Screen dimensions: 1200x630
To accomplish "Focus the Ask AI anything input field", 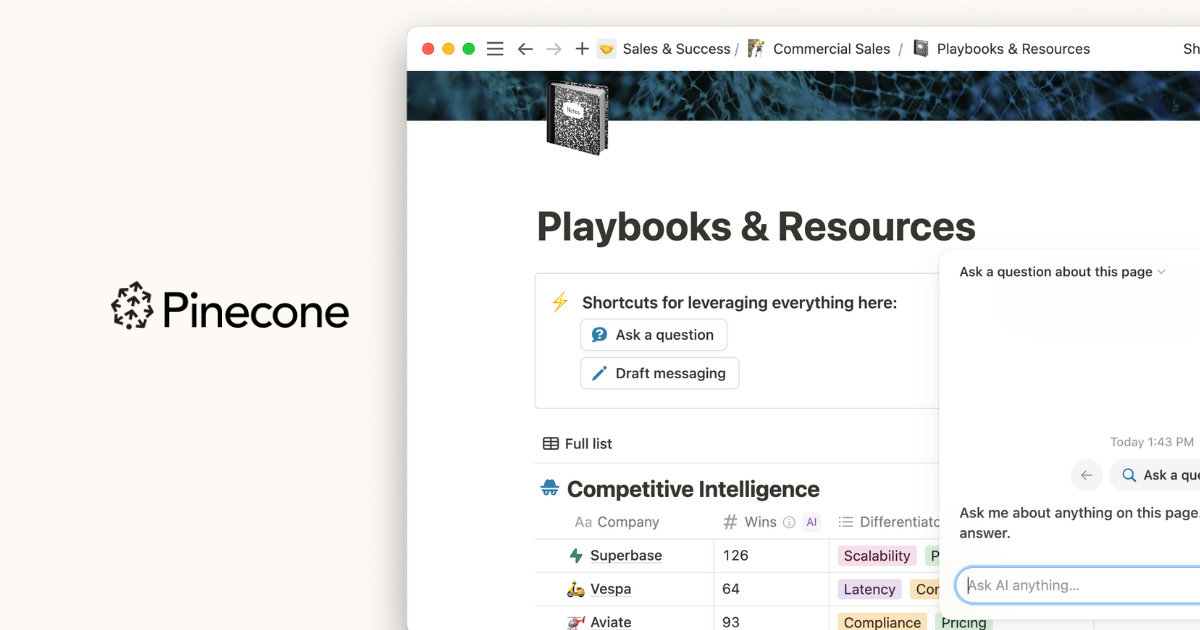I will (x=1078, y=585).
